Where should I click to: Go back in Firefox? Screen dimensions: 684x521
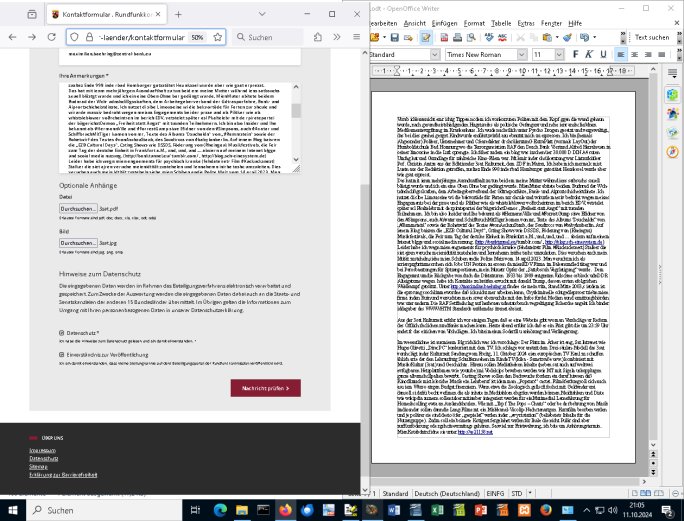click(x=12, y=37)
